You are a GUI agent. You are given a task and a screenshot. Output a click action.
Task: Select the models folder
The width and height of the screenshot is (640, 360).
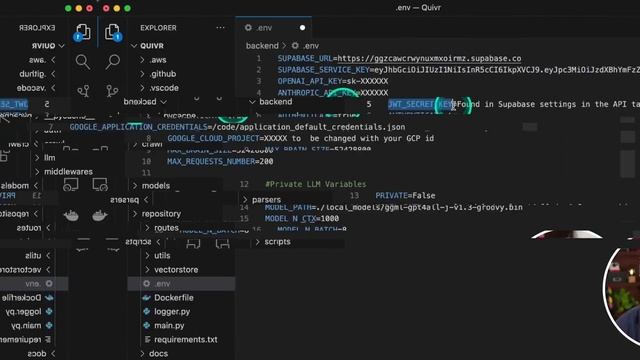[x=156, y=186]
